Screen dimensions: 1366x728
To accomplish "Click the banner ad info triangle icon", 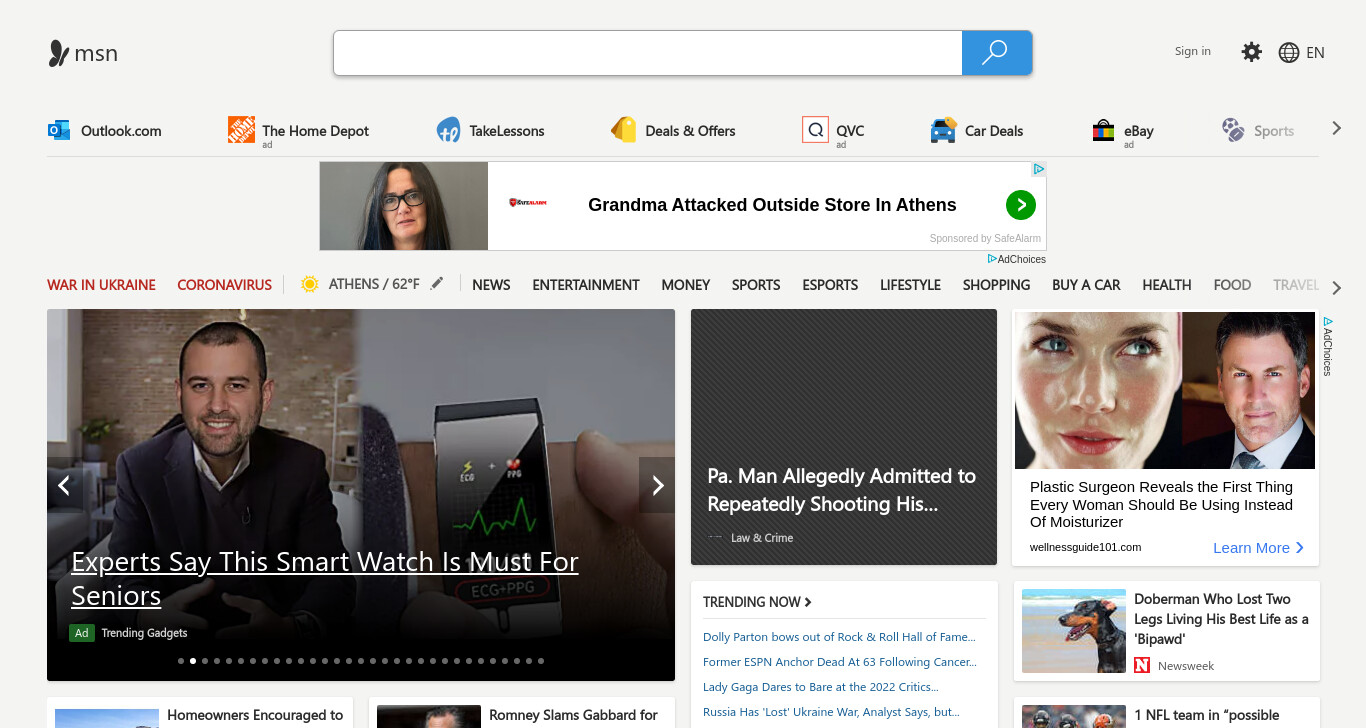I will tap(1039, 169).
